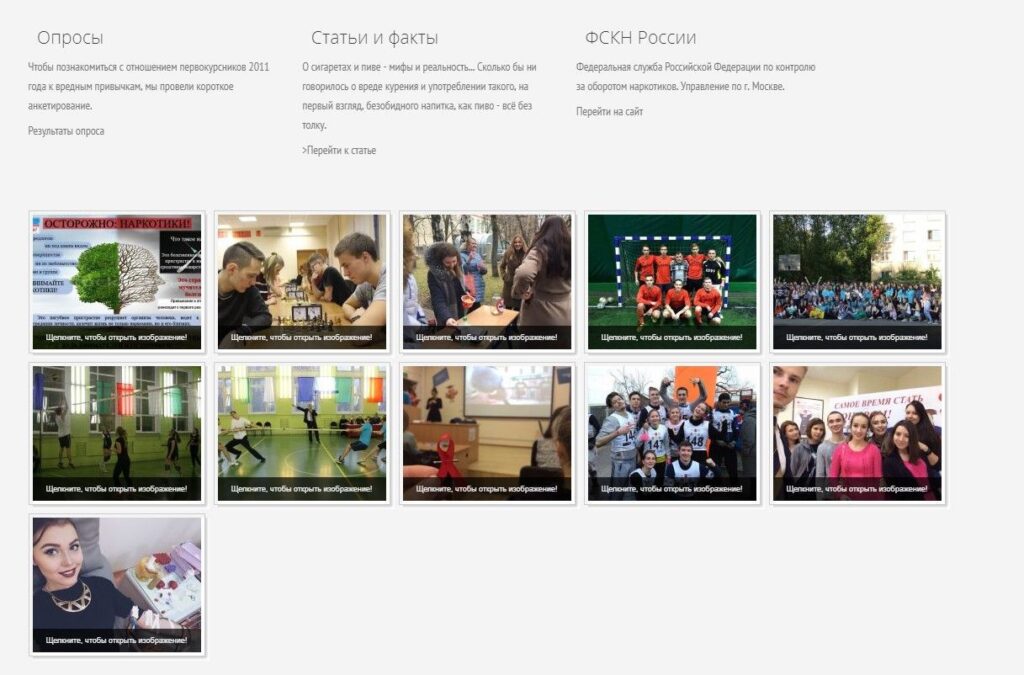Open the orange-jersey football team photo
The height and width of the screenshot is (675, 1024).
672,281
